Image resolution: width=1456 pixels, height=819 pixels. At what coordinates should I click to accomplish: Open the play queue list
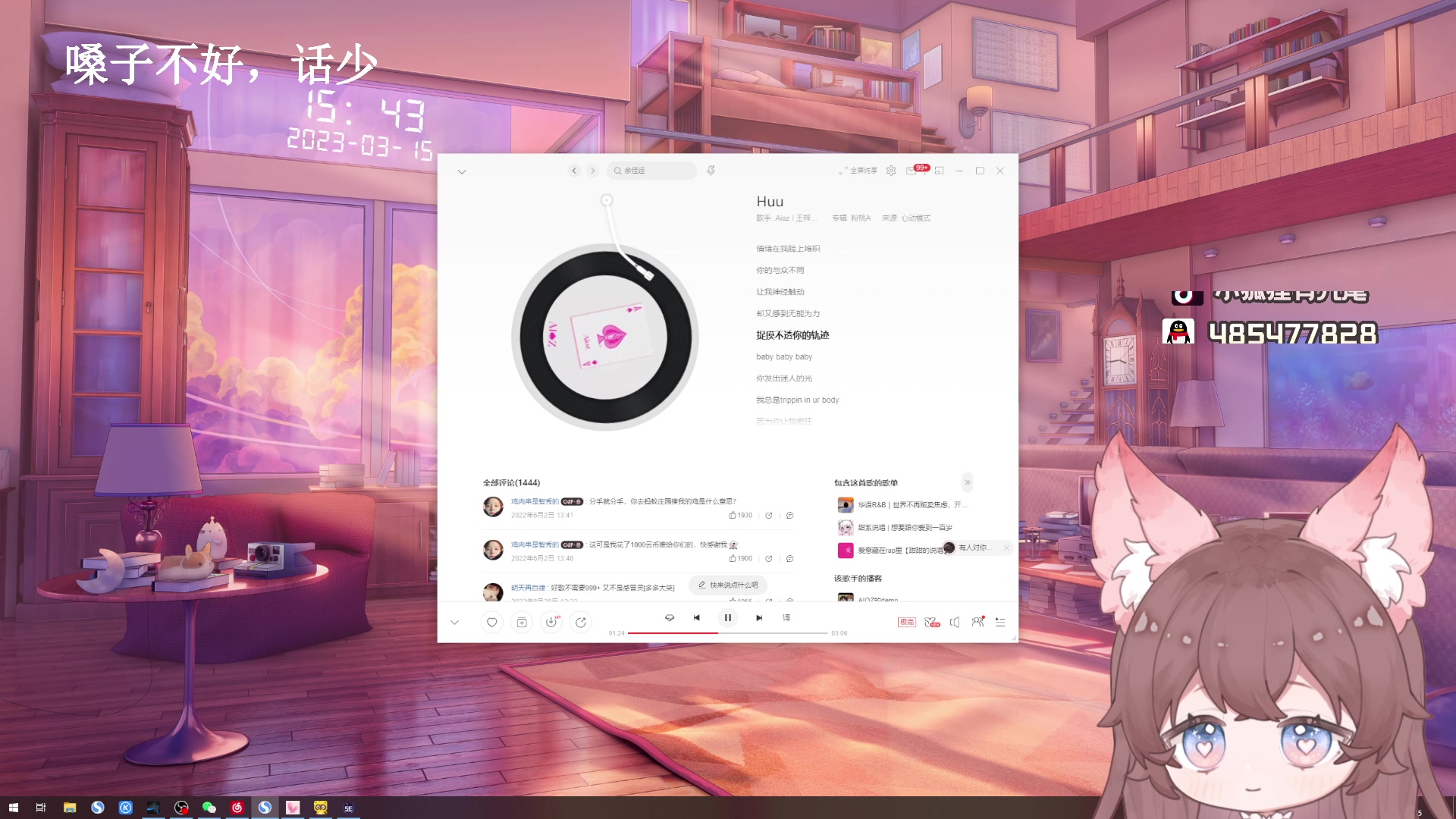click(1000, 623)
